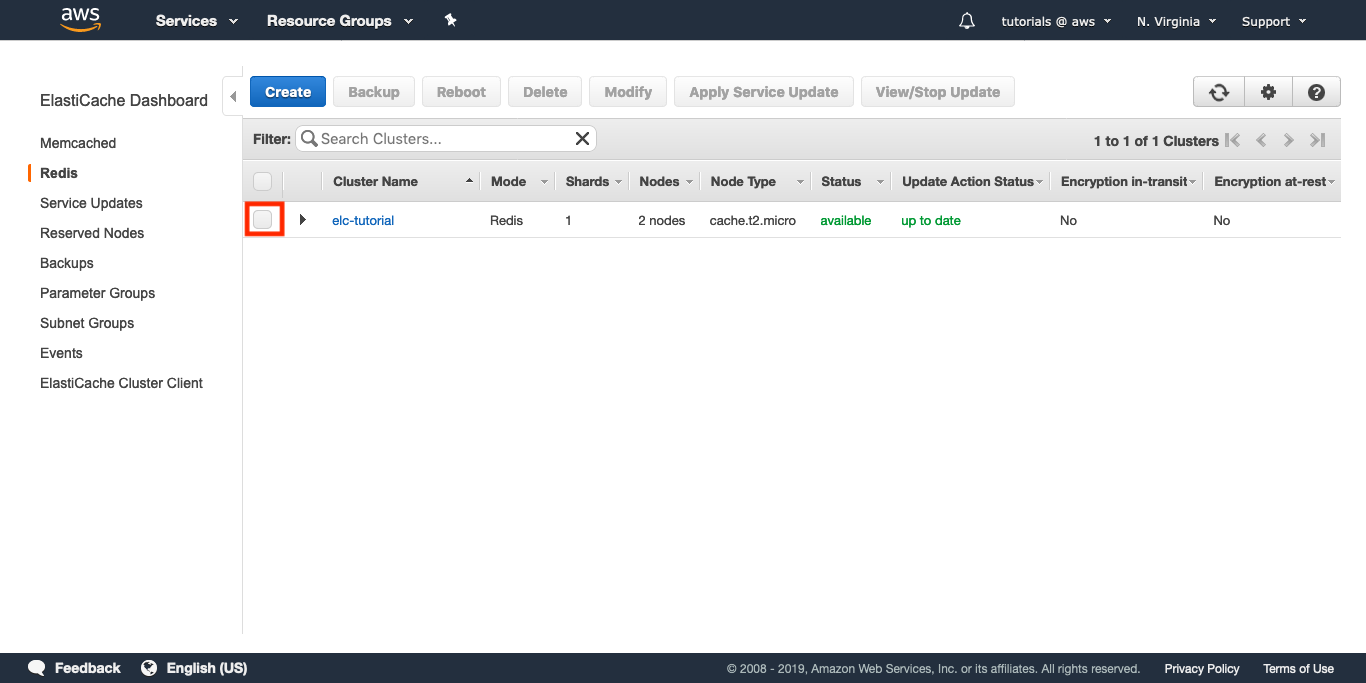Toggle the select-all clusters header checkbox

262,181
